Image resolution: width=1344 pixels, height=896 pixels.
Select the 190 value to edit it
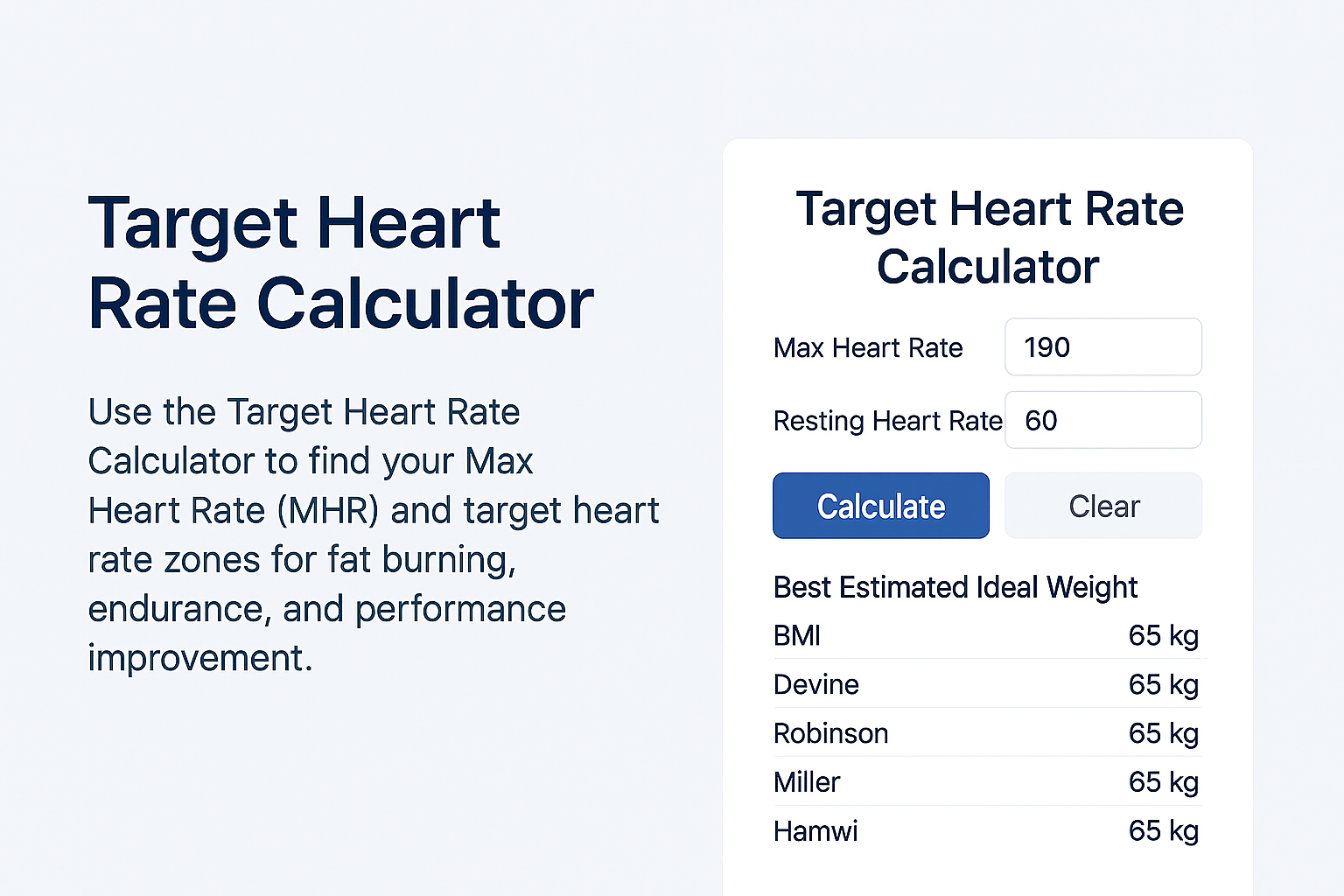pyautogui.click(x=1046, y=346)
